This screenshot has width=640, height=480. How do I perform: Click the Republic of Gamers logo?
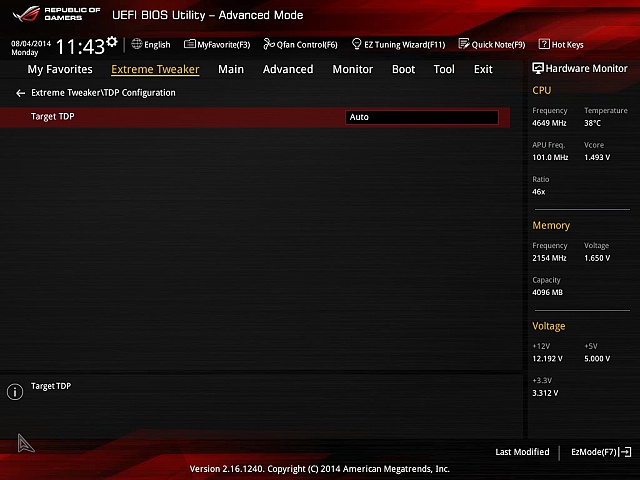(x=56, y=14)
